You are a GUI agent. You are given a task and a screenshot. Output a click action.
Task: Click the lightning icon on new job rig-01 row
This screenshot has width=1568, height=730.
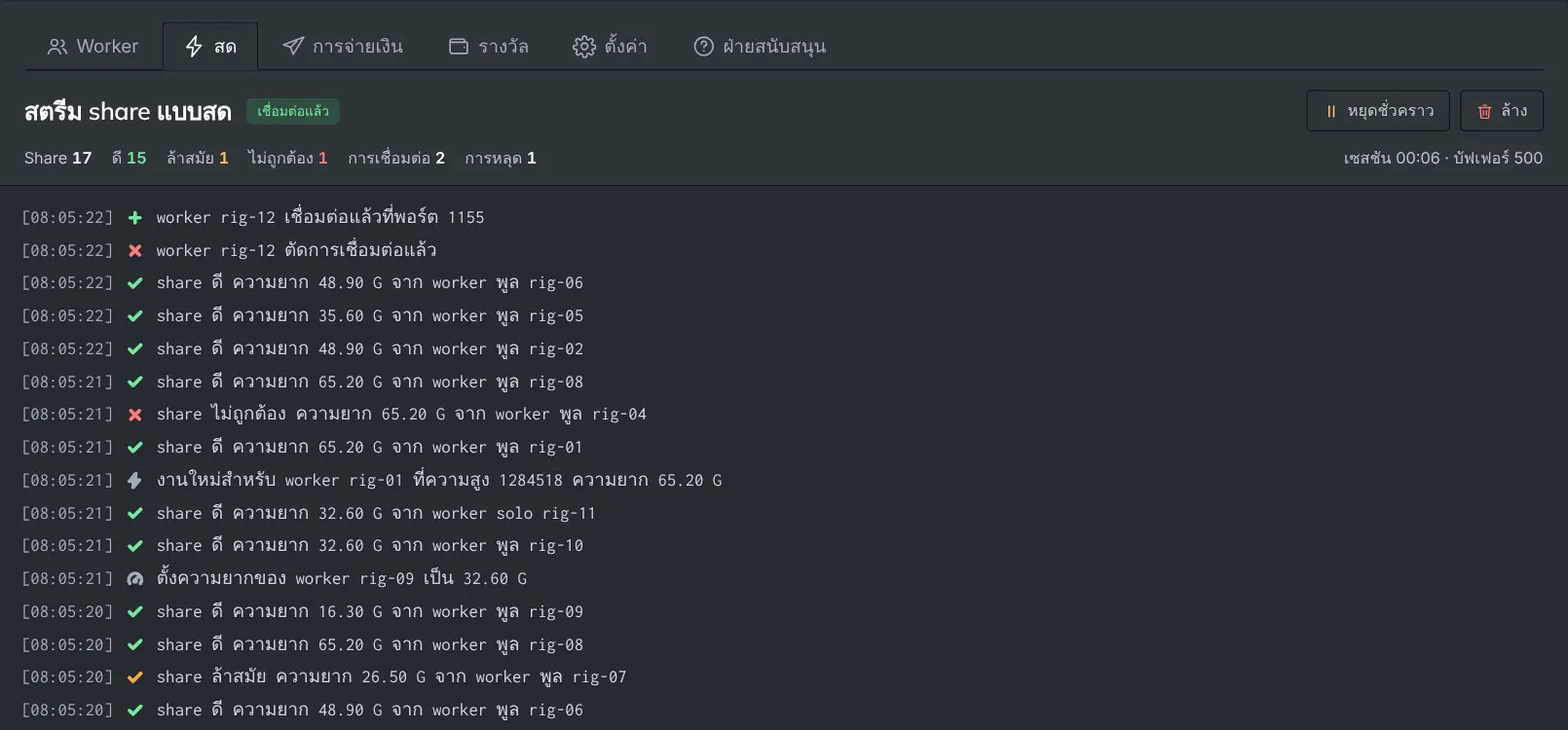pos(135,481)
